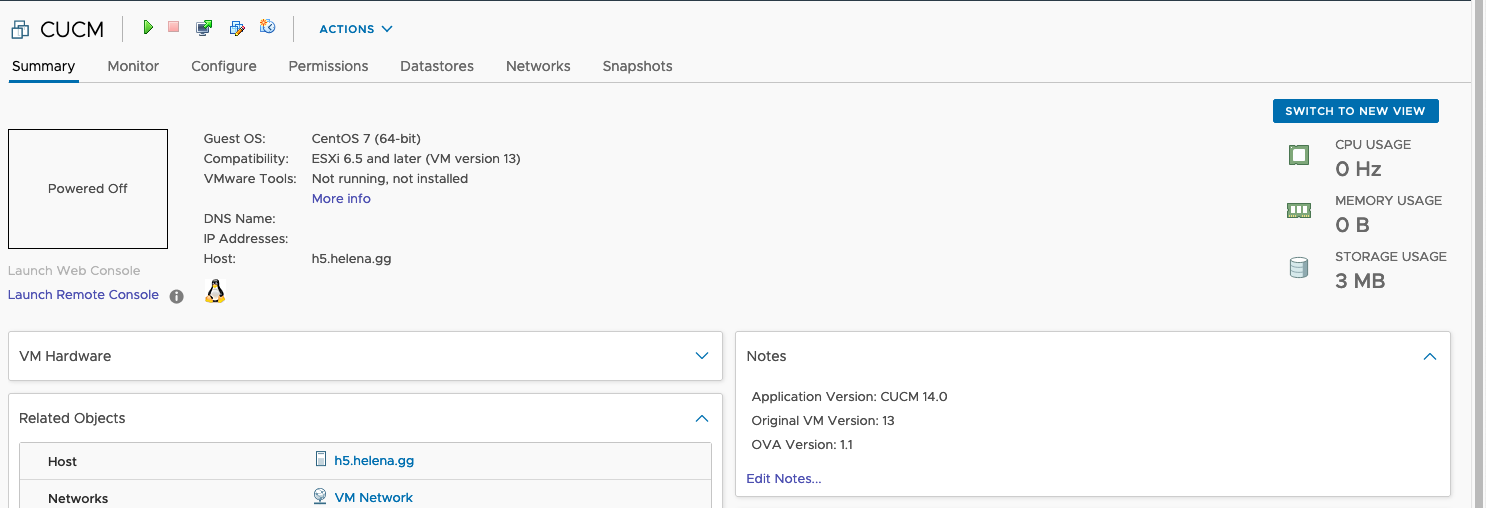The image size is (1486, 508).
Task: Collapse the Notes panel
Action: point(1429,356)
